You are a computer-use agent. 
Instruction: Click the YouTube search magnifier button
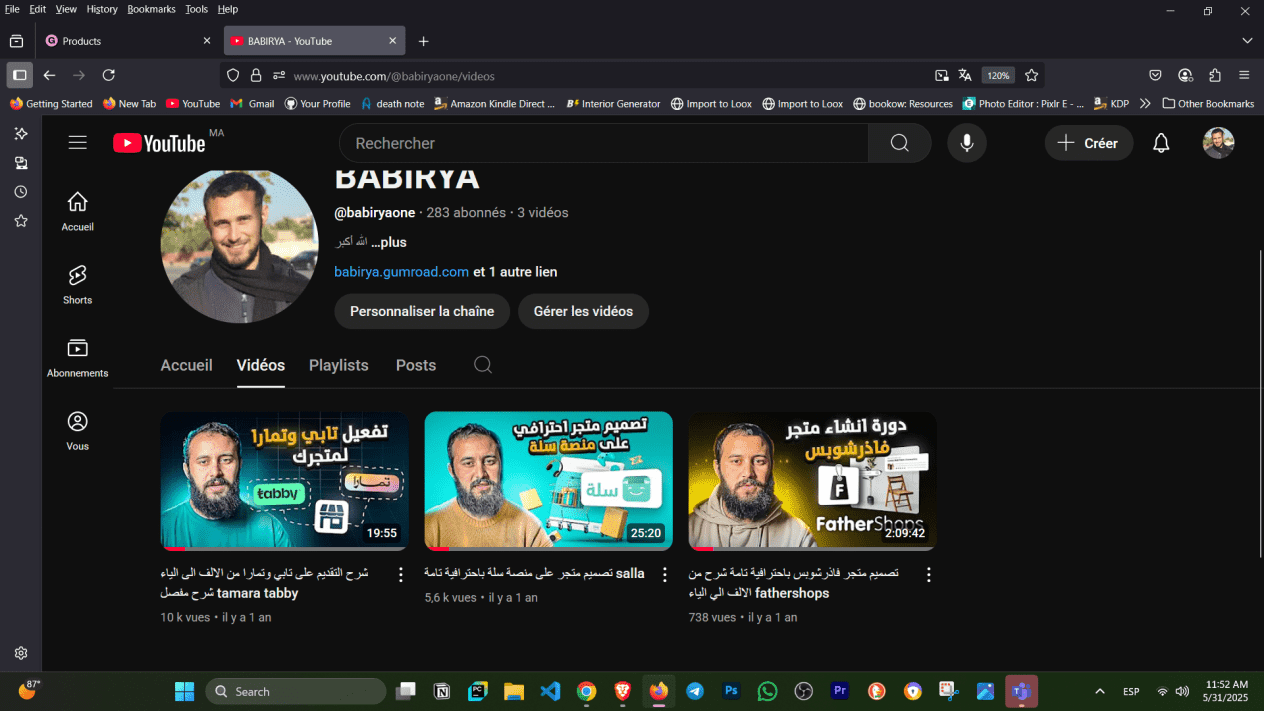pos(899,143)
